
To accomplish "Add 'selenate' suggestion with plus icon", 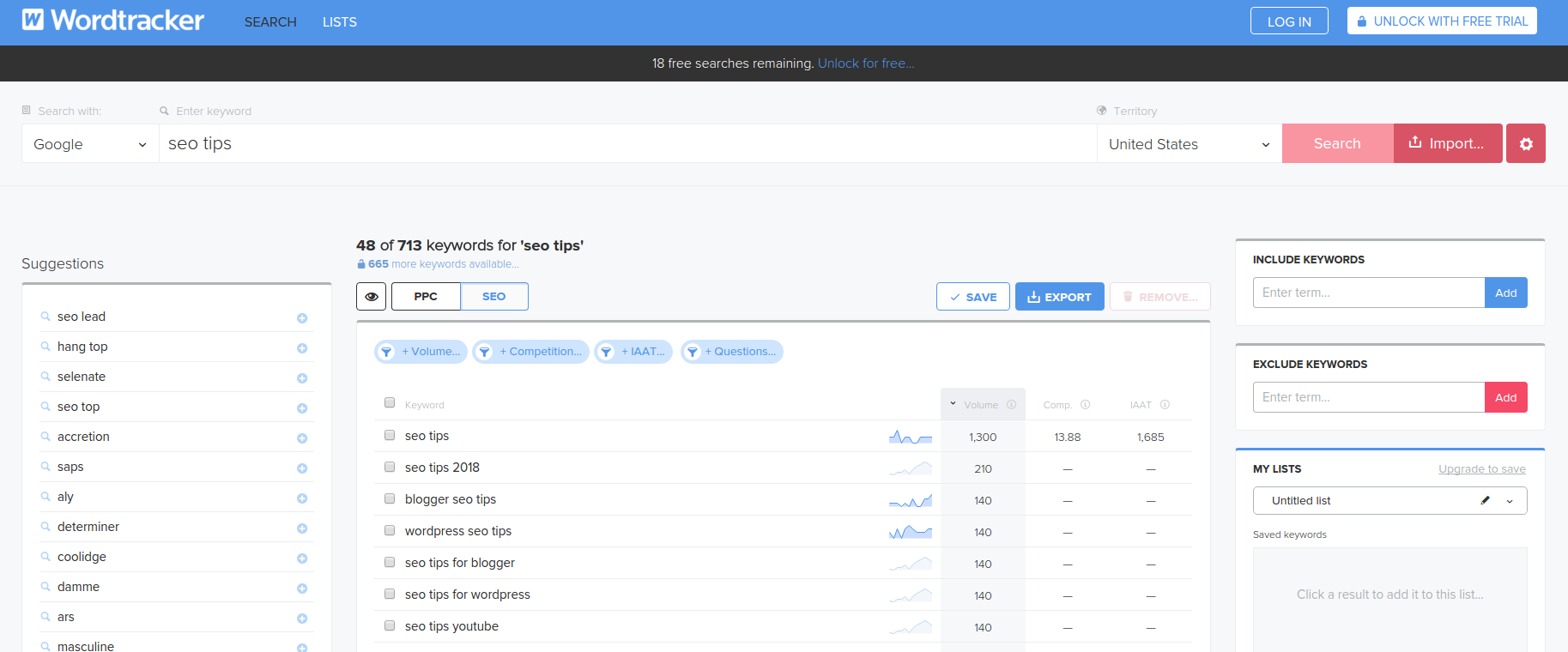I will coord(302,378).
